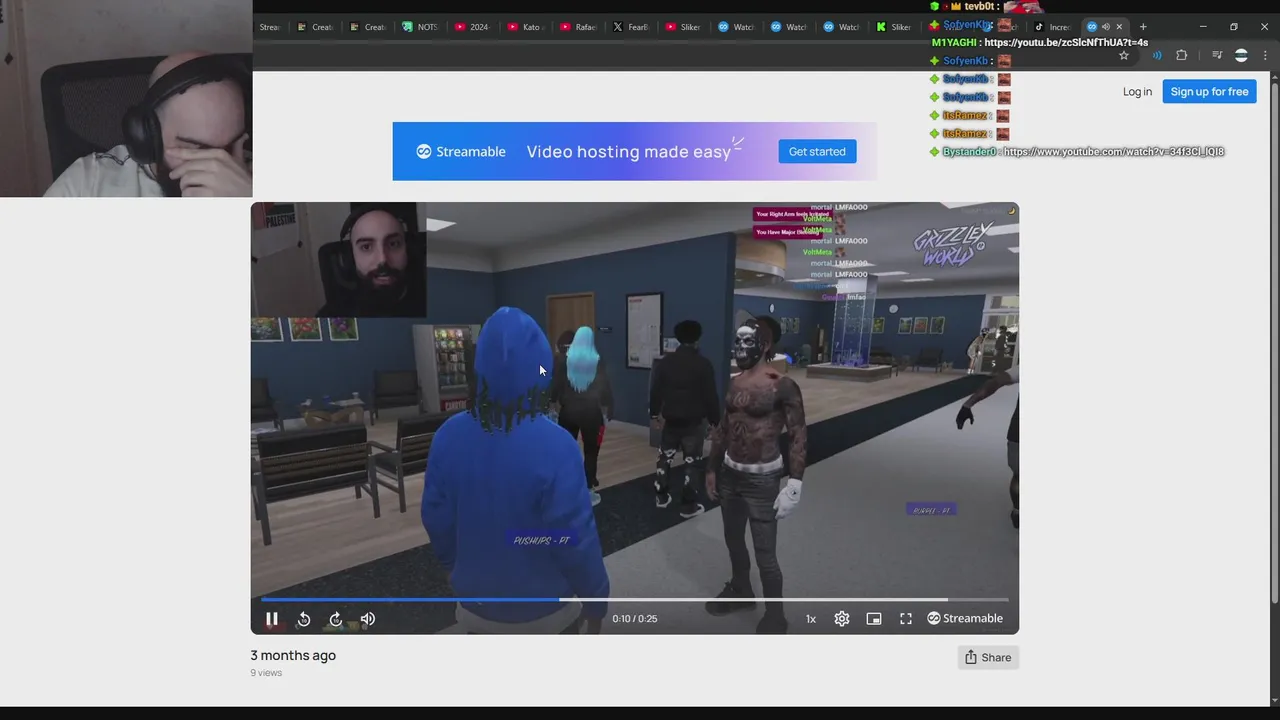Image resolution: width=1280 pixels, height=720 pixels.
Task: Switch to the TikTok Incre tab
Action: 1052,27
